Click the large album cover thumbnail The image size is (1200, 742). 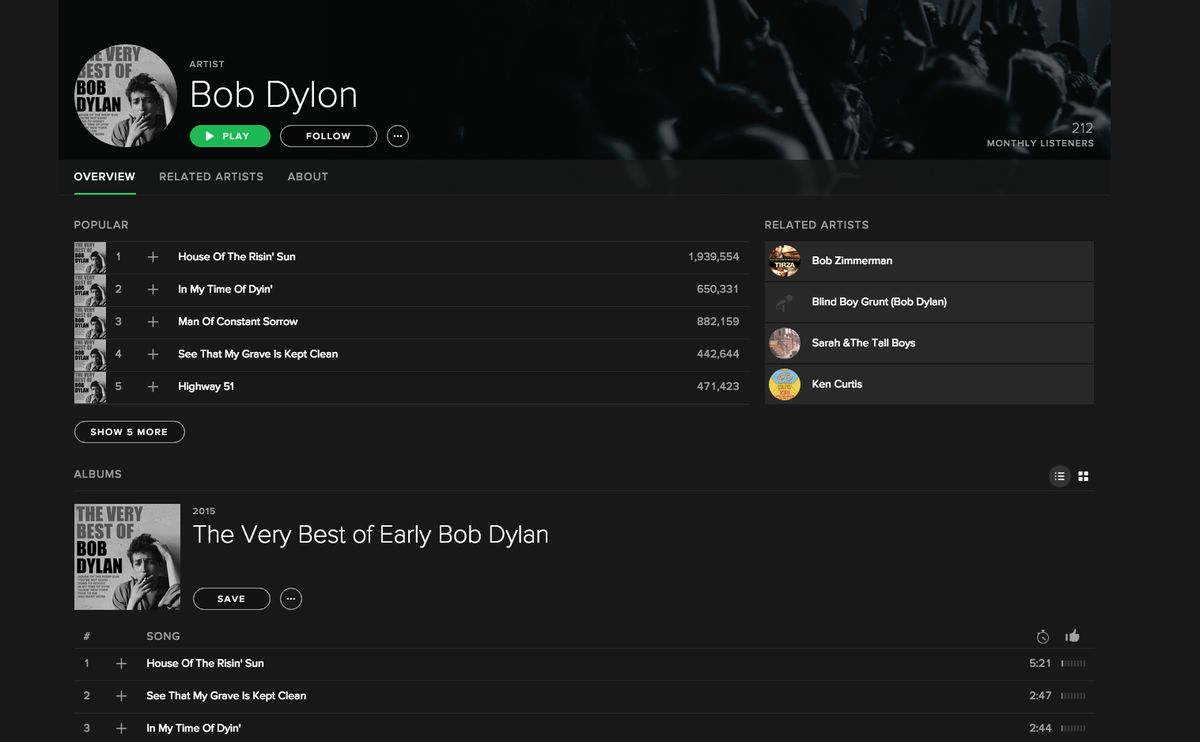[127, 557]
